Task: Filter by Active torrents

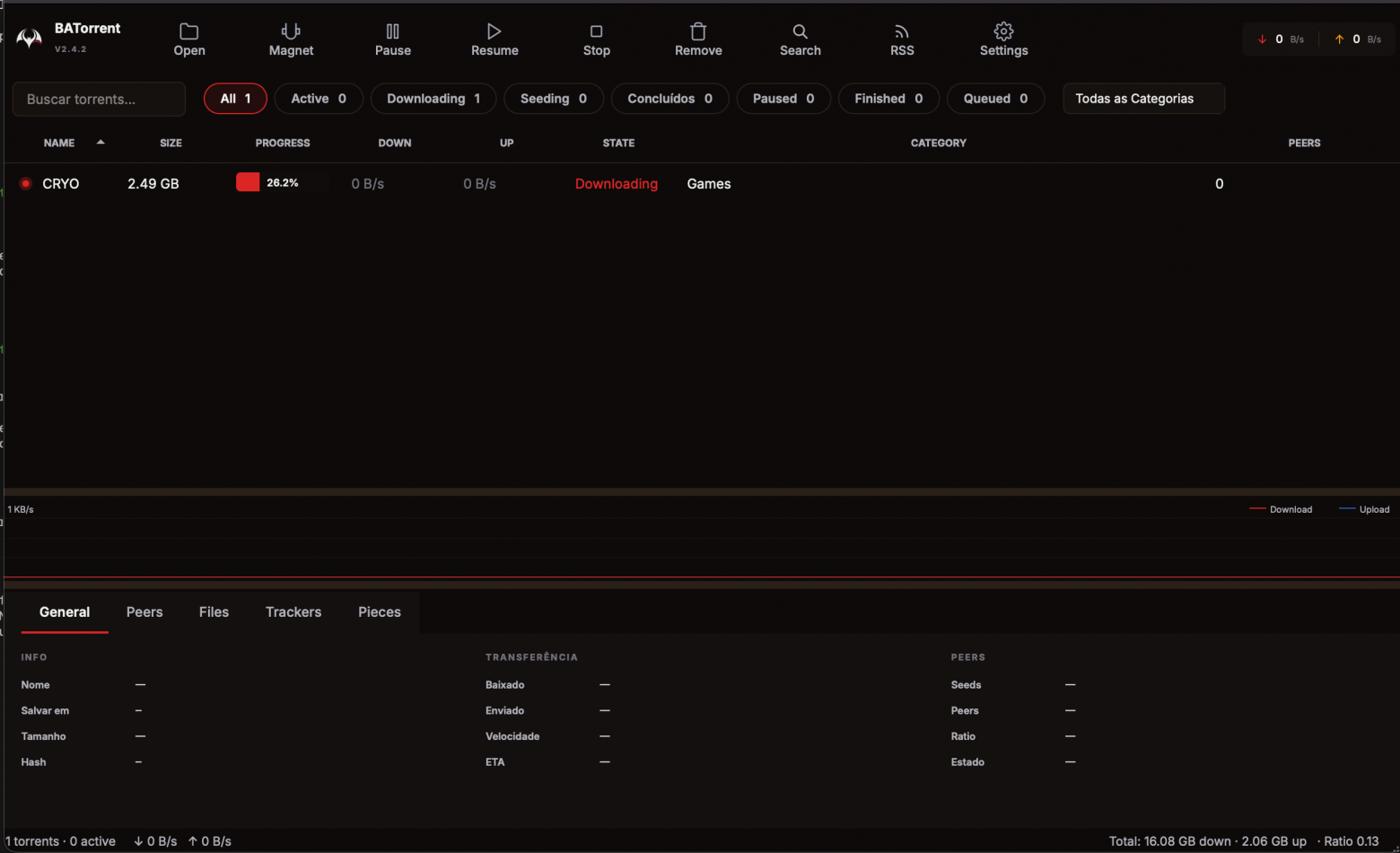Action: tap(319, 99)
